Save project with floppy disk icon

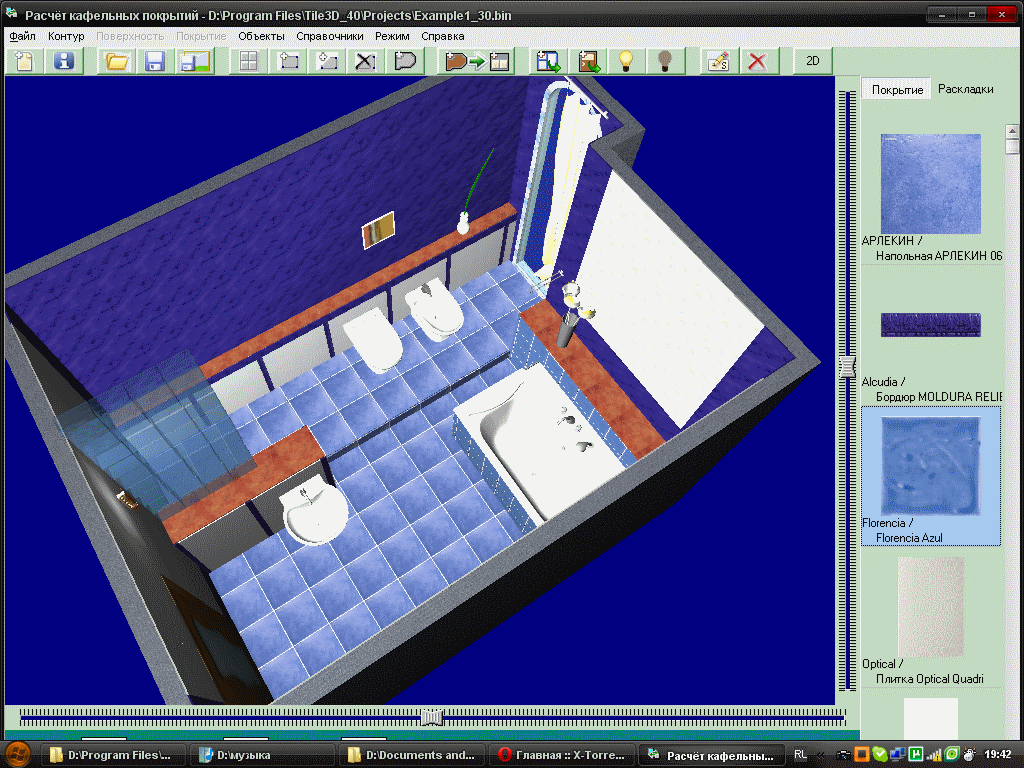pos(155,61)
